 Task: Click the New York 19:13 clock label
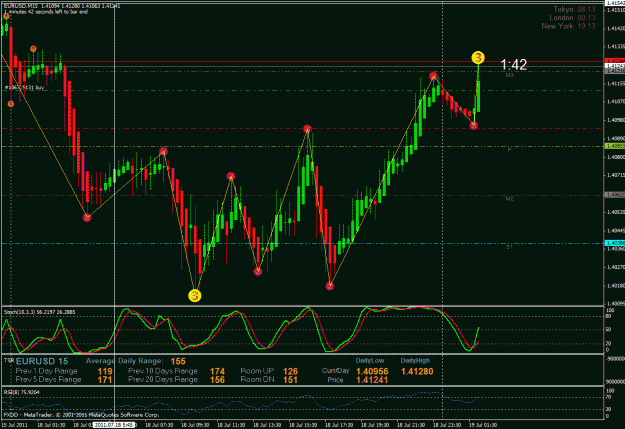568,26
